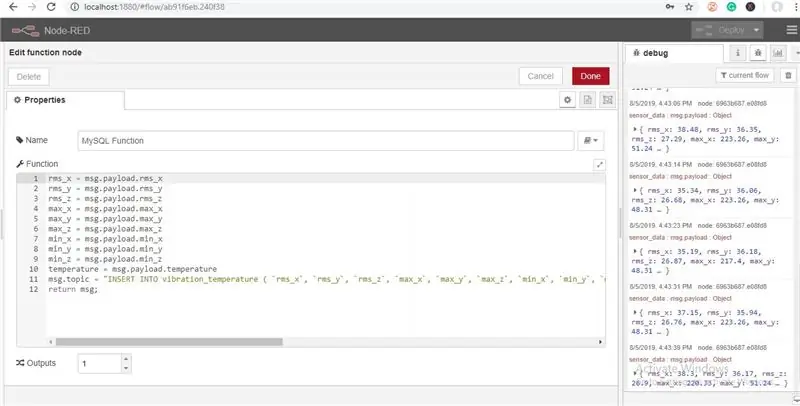Screen dimensions: 800x406
Task: Open the dashboard chart sidebar tab
Action: [778, 53]
